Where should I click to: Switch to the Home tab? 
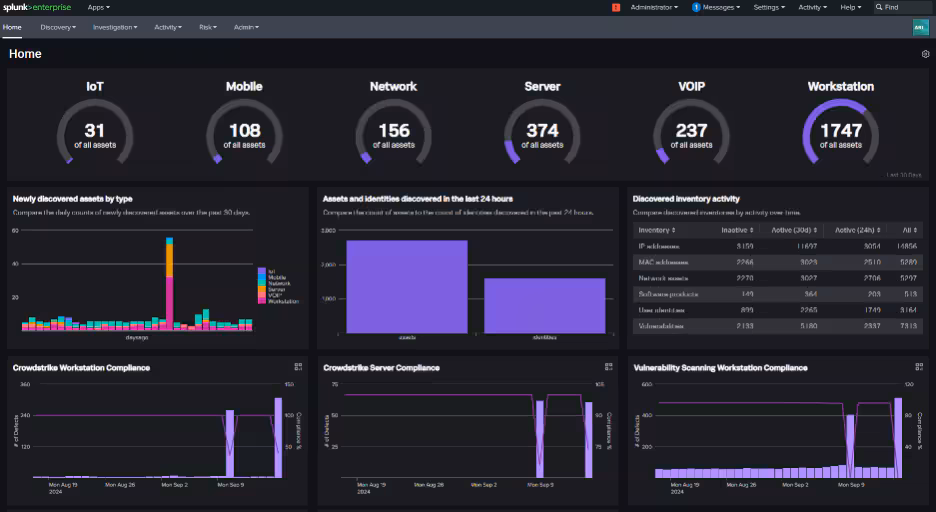click(12, 27)
